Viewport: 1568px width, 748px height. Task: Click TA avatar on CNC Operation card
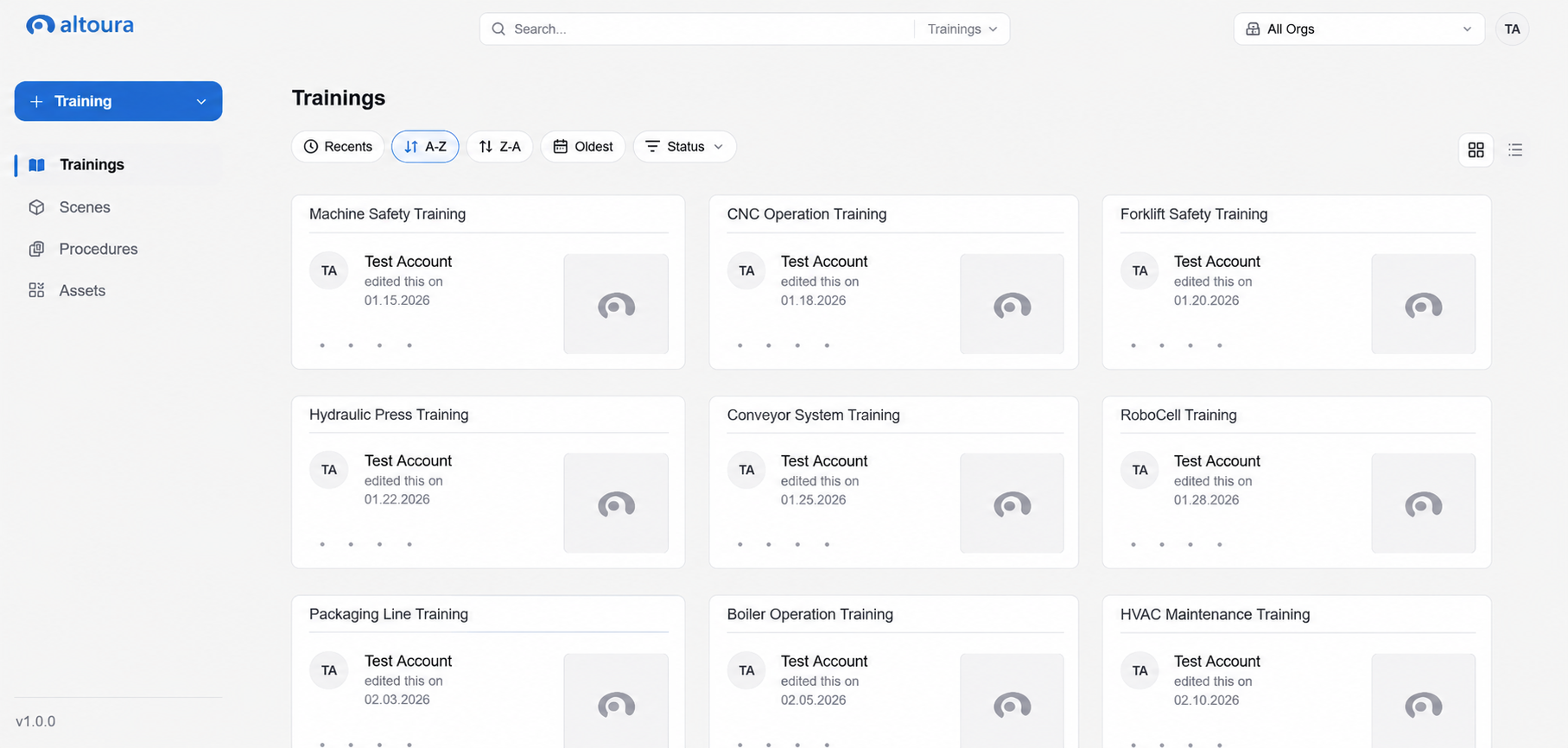746,270
